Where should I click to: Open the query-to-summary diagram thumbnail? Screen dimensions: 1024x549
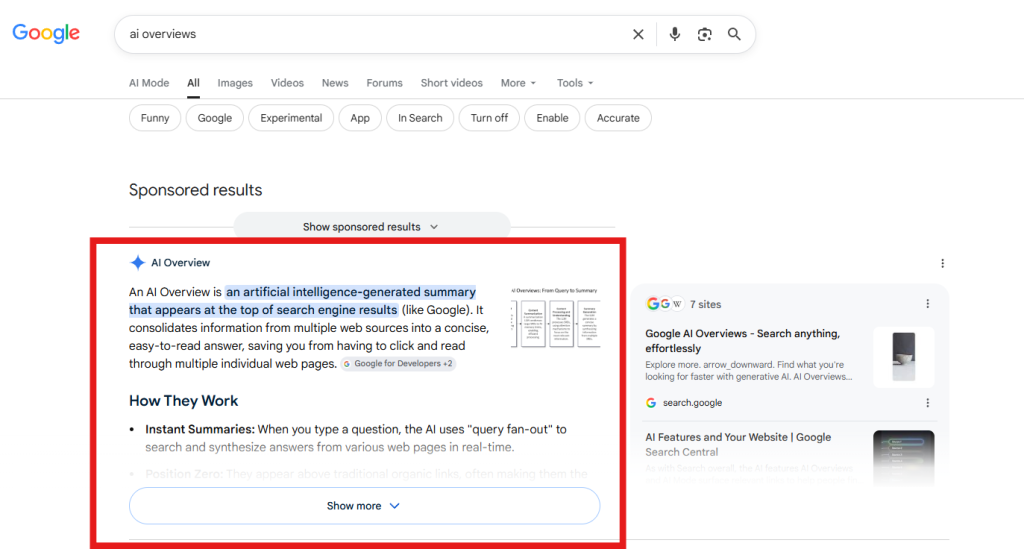[555, 317]
